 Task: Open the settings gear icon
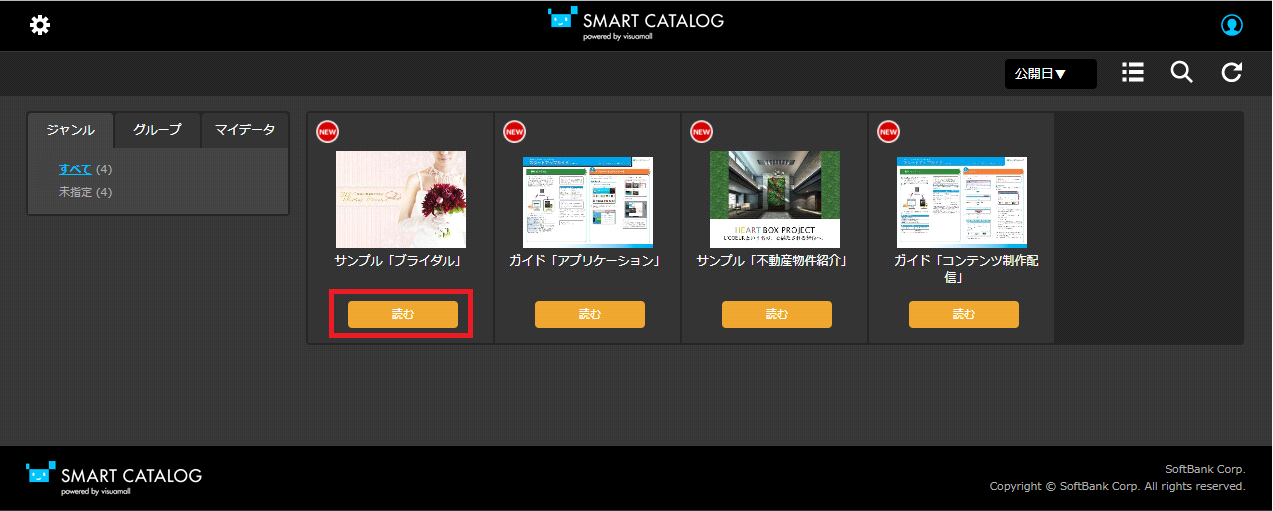coord(40,25)
